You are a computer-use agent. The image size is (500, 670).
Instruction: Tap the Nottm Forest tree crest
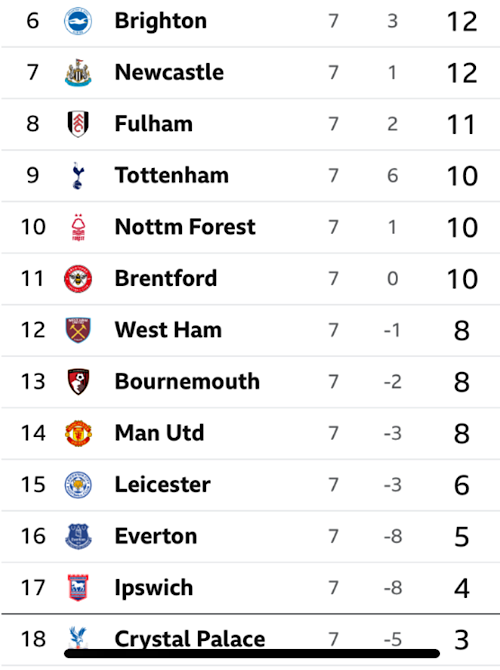78,227
